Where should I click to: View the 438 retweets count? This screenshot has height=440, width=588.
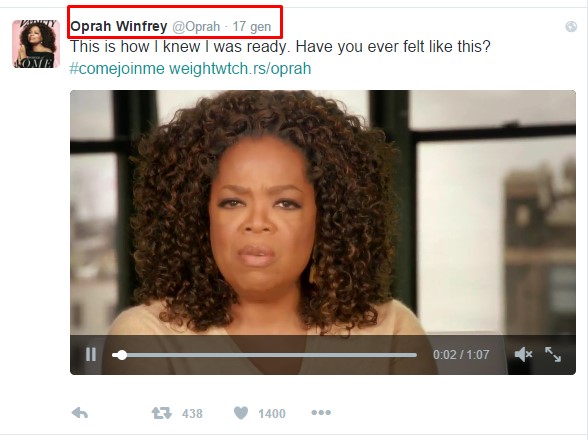(192, 413)
